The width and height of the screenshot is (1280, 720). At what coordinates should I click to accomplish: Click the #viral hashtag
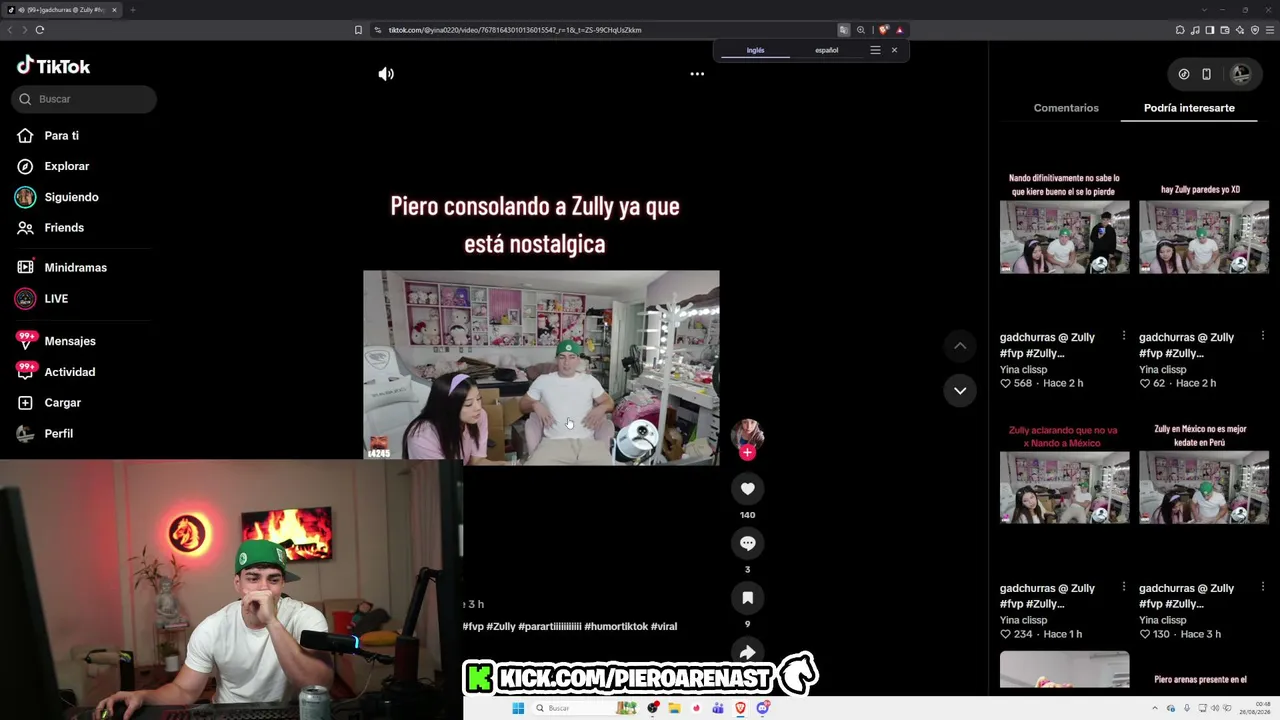pos(664,626)
